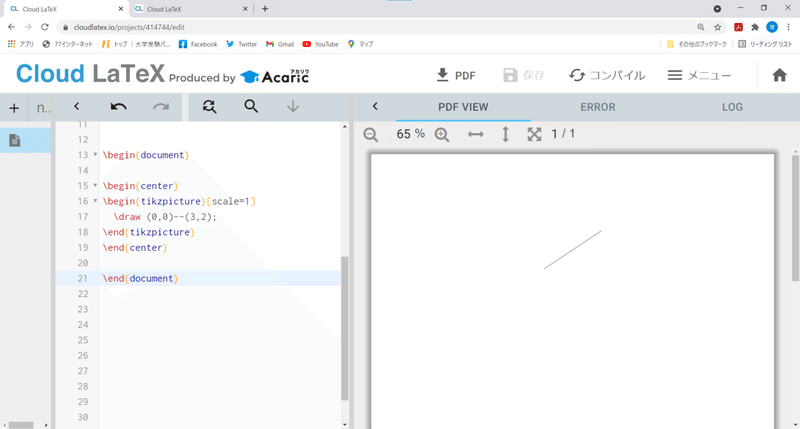
Task: Fold \begin{center} at line 15
Action: (x=95, y=186)
